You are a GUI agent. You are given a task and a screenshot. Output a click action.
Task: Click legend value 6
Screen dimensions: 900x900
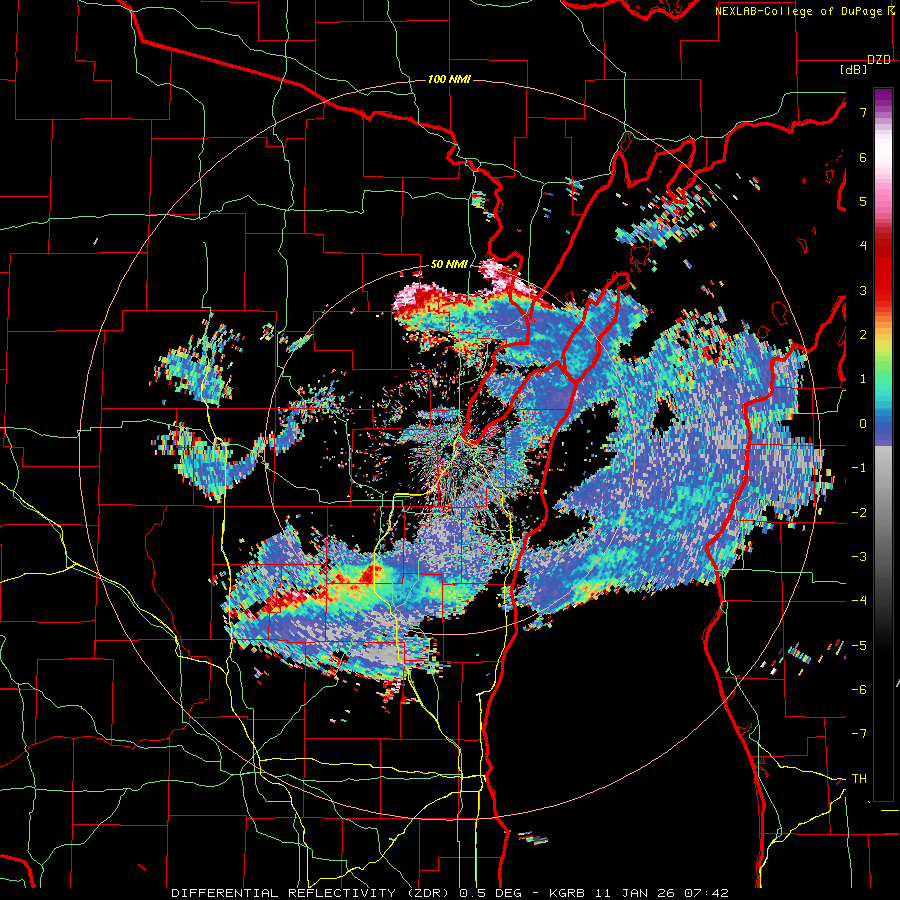(x=863, y=157)
